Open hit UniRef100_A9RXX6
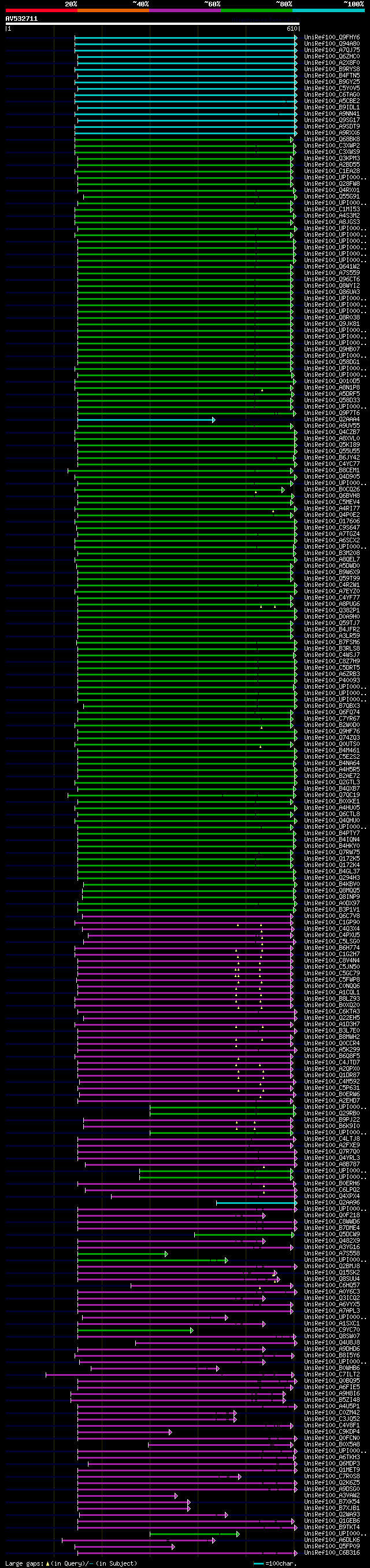This screenshot has width=370, height=1568. click(332, 133)
